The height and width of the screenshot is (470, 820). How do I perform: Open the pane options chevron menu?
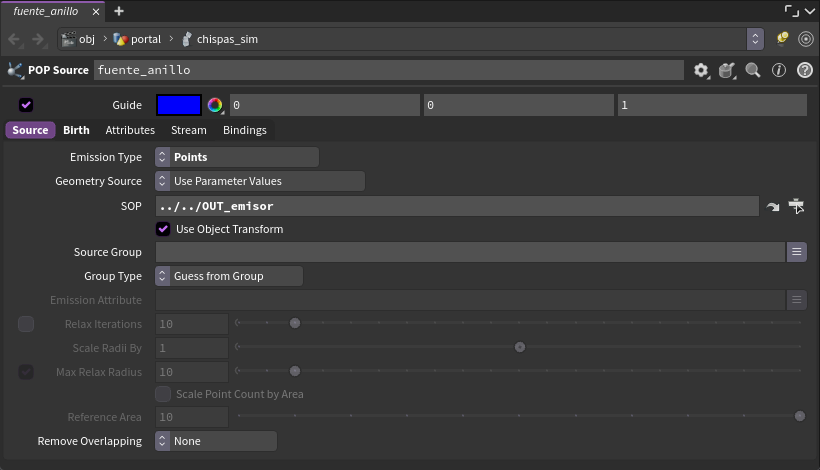click(810, 12)
